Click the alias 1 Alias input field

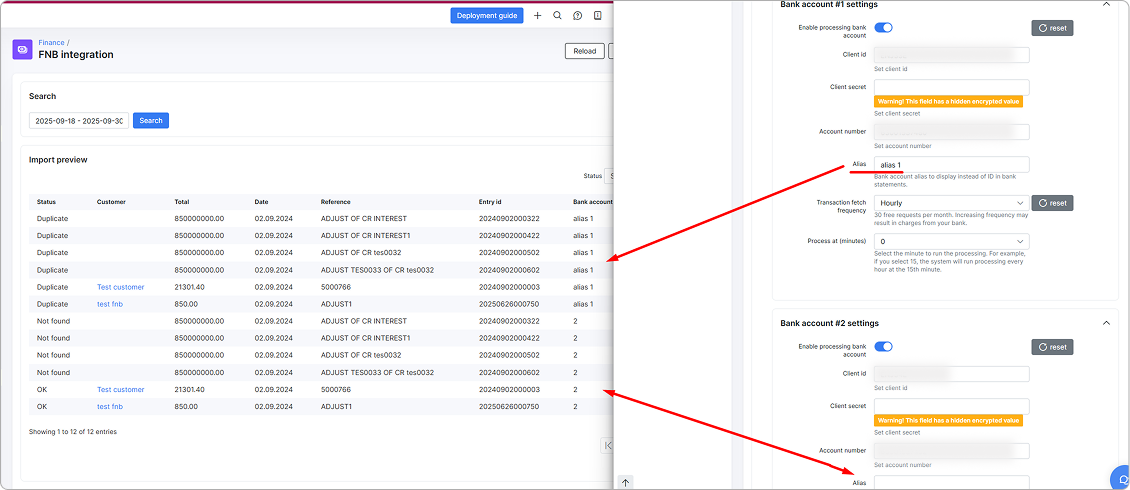click(950, 164)
